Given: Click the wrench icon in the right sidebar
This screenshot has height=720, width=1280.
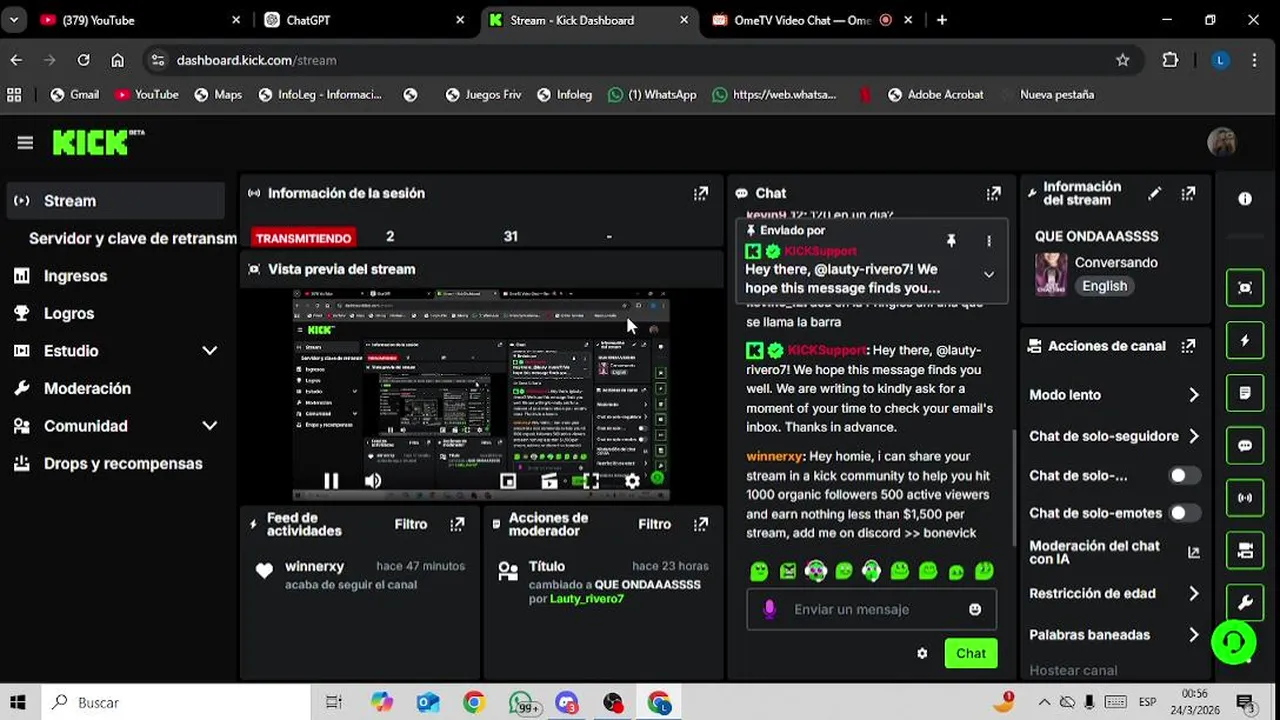Looking at the screenshot, I should [x=1245, y=602].
